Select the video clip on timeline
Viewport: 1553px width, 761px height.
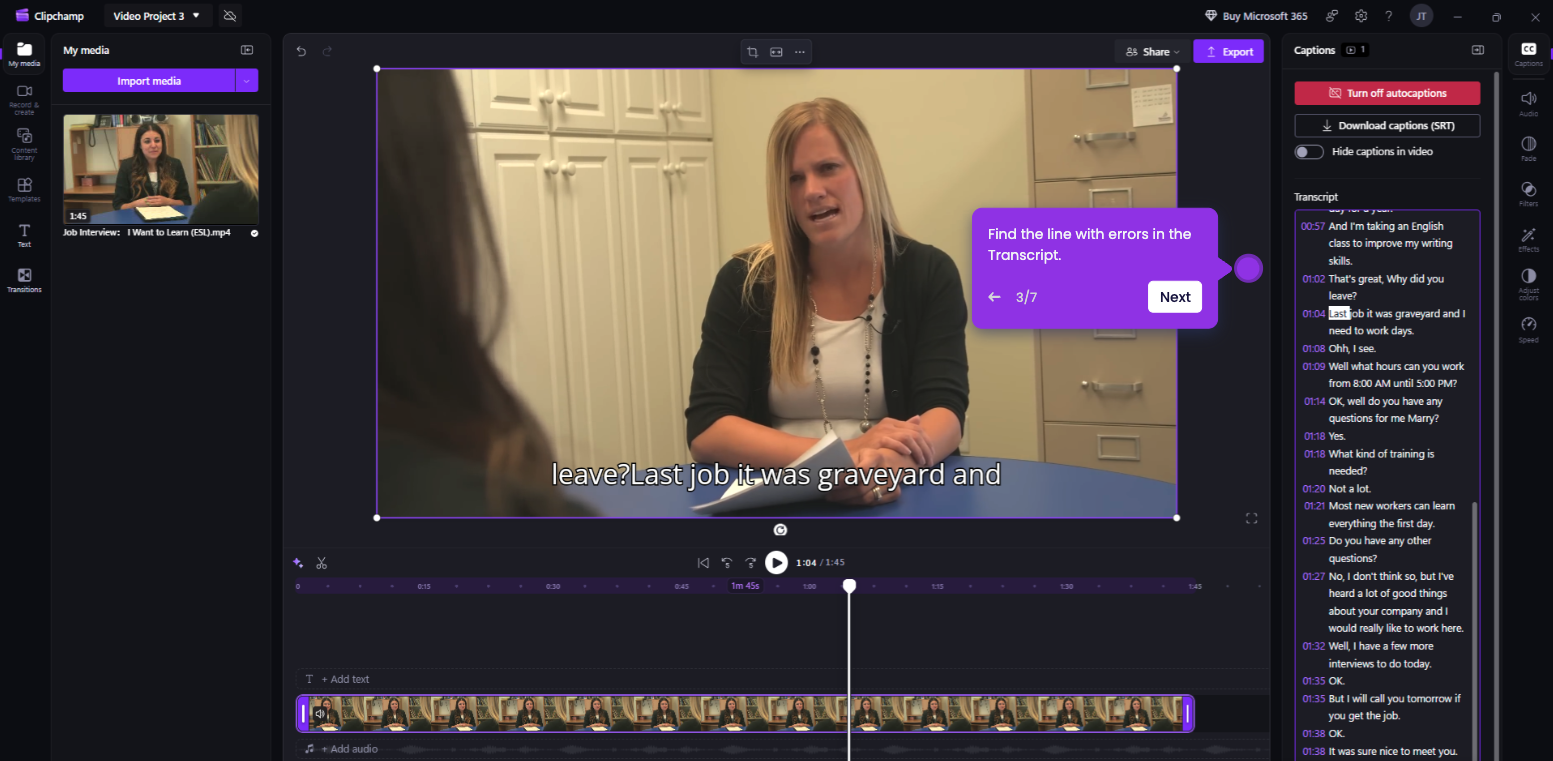click(745, 714)
